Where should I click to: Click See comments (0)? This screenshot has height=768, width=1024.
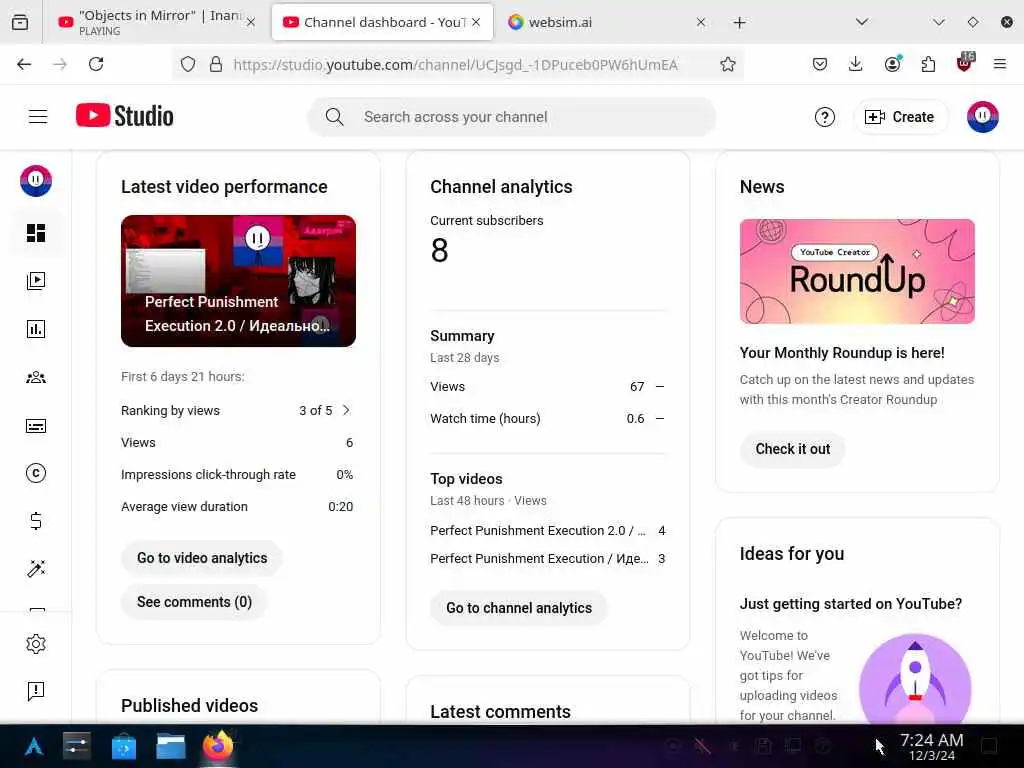click(x=195, y=602)
